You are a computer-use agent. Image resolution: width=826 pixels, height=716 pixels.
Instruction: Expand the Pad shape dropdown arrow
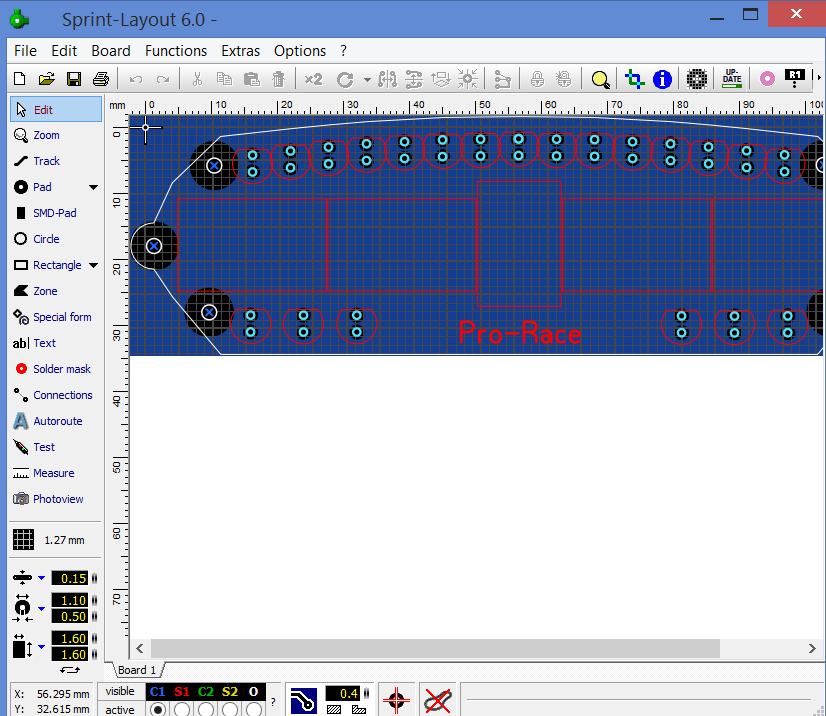point(94,187)
